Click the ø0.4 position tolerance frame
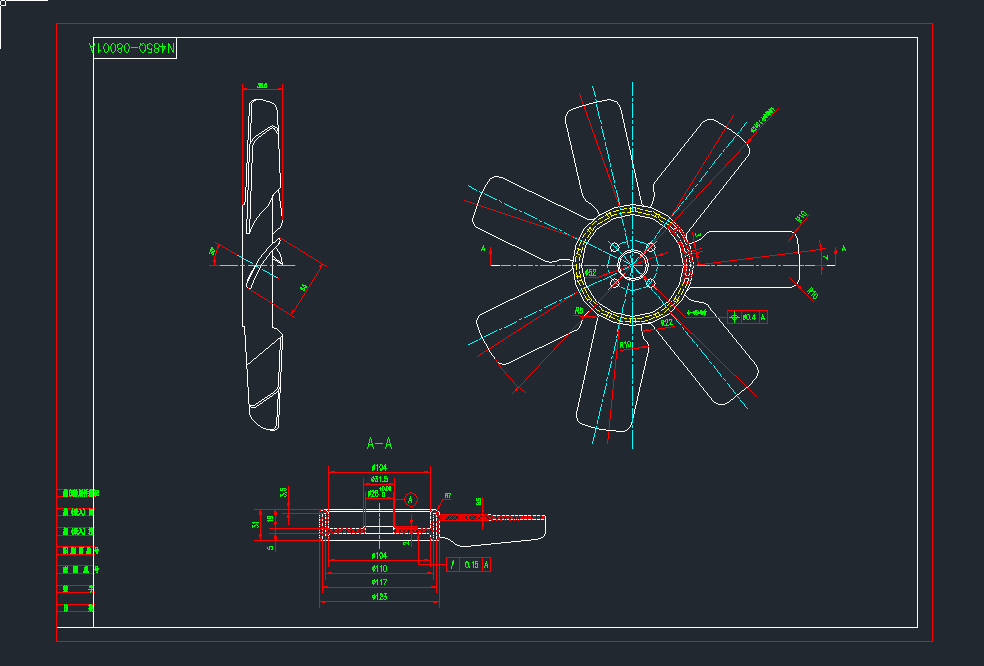 pyautogui.click(x=748, y=317)
